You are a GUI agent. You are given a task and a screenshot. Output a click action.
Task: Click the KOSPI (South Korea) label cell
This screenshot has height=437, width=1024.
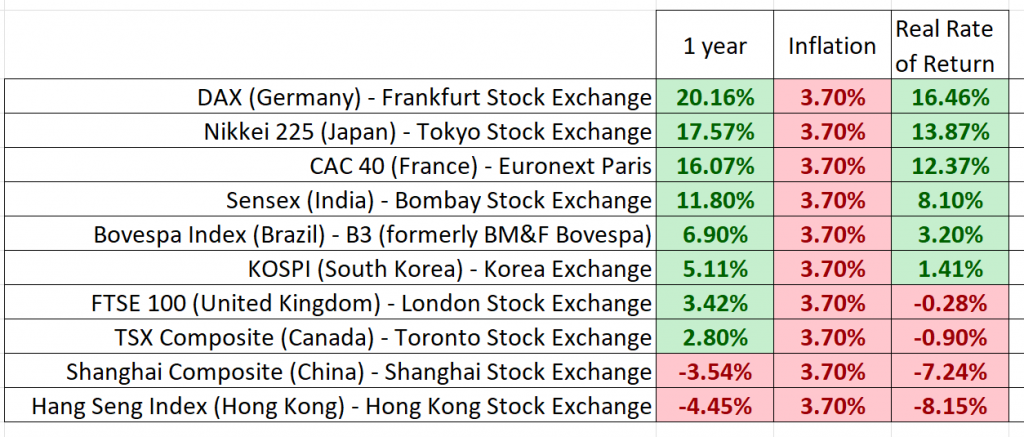click(x=328, y=268)
